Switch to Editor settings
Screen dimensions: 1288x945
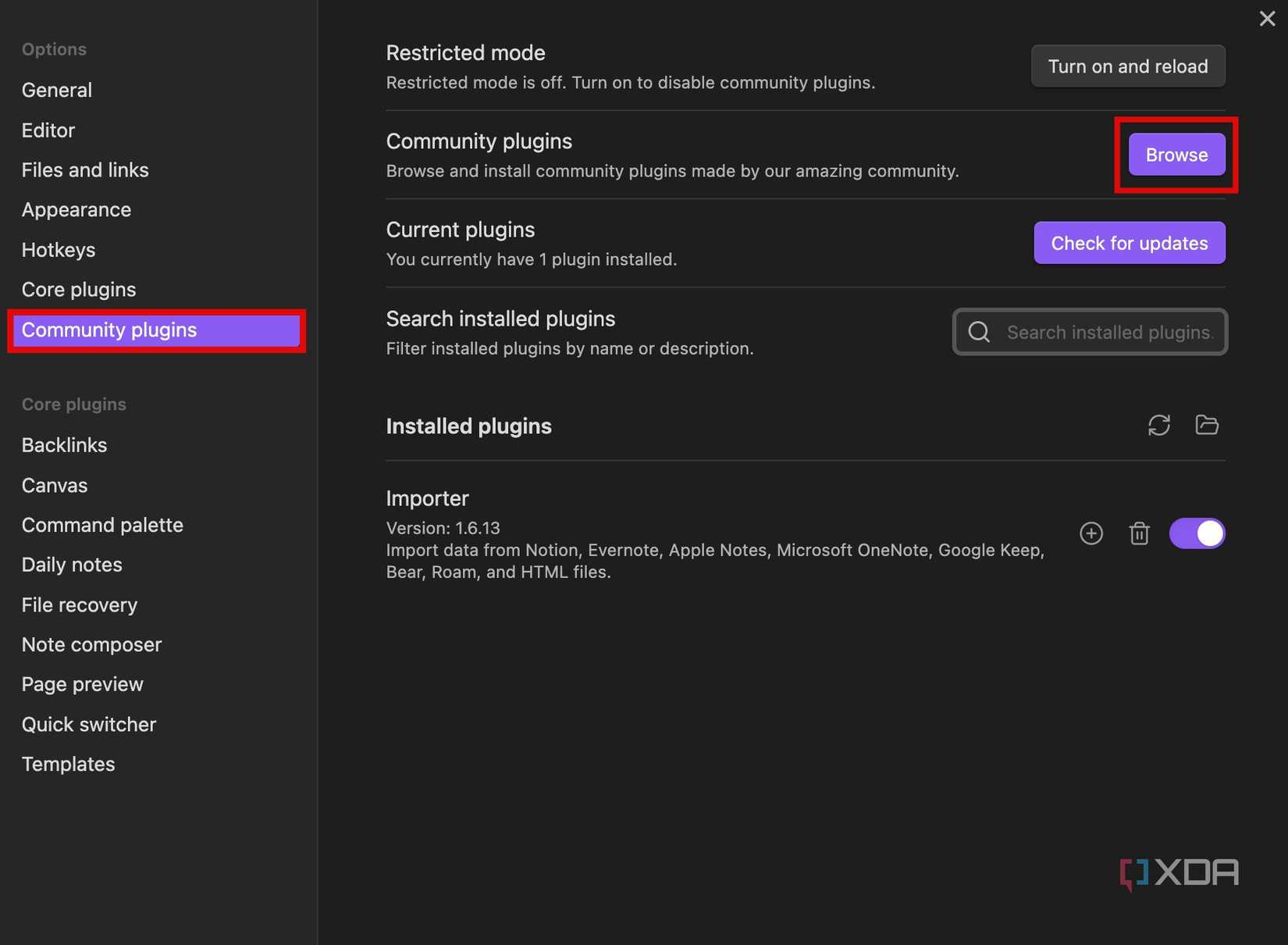(48, 130)
